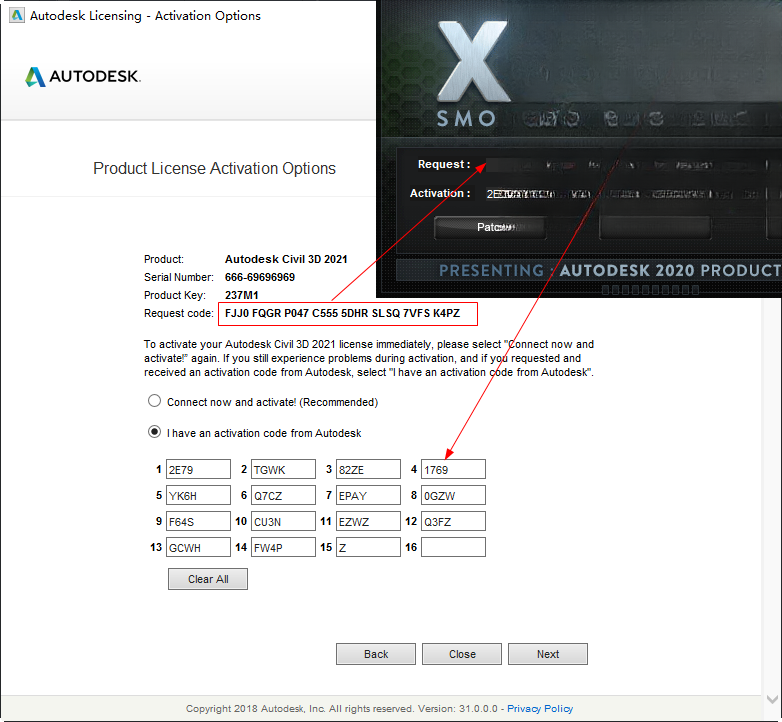Viewport: 782px width, 722px height.
Task: Click activation code field 10 containing CU3N
Action: coord(283,521)
